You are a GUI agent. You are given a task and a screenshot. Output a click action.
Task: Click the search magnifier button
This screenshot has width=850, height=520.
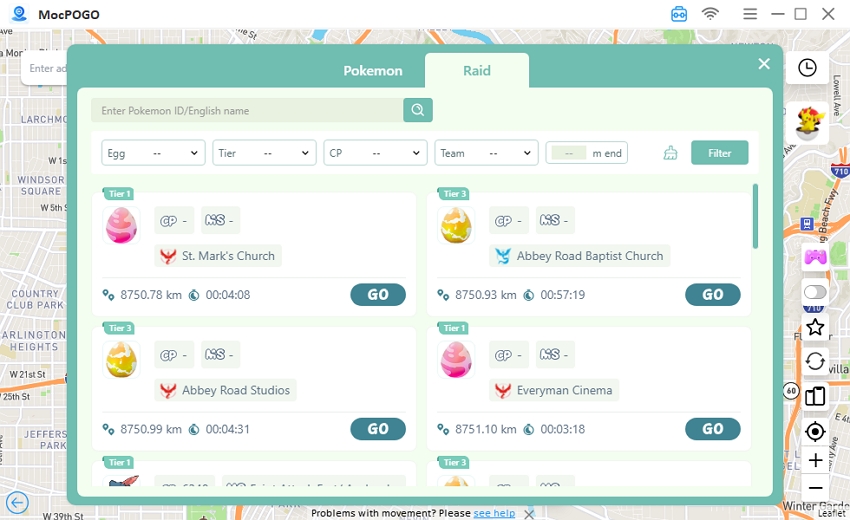coord(417,110)
